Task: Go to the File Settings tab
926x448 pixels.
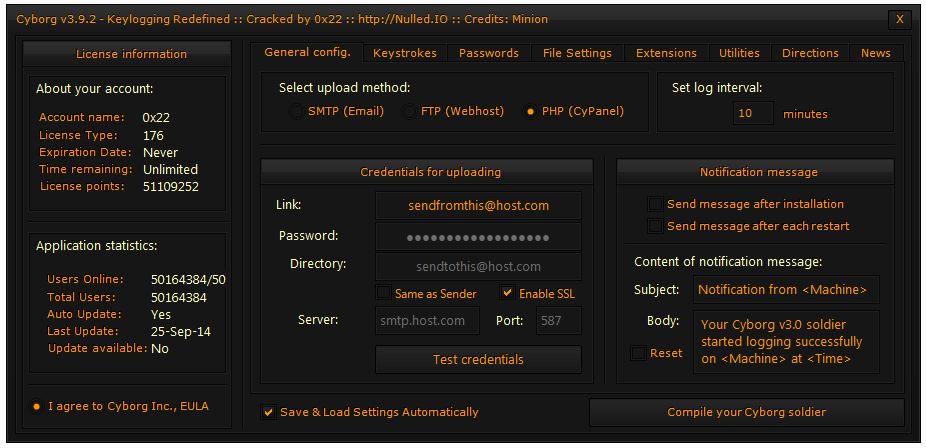Action: (577, 53)
